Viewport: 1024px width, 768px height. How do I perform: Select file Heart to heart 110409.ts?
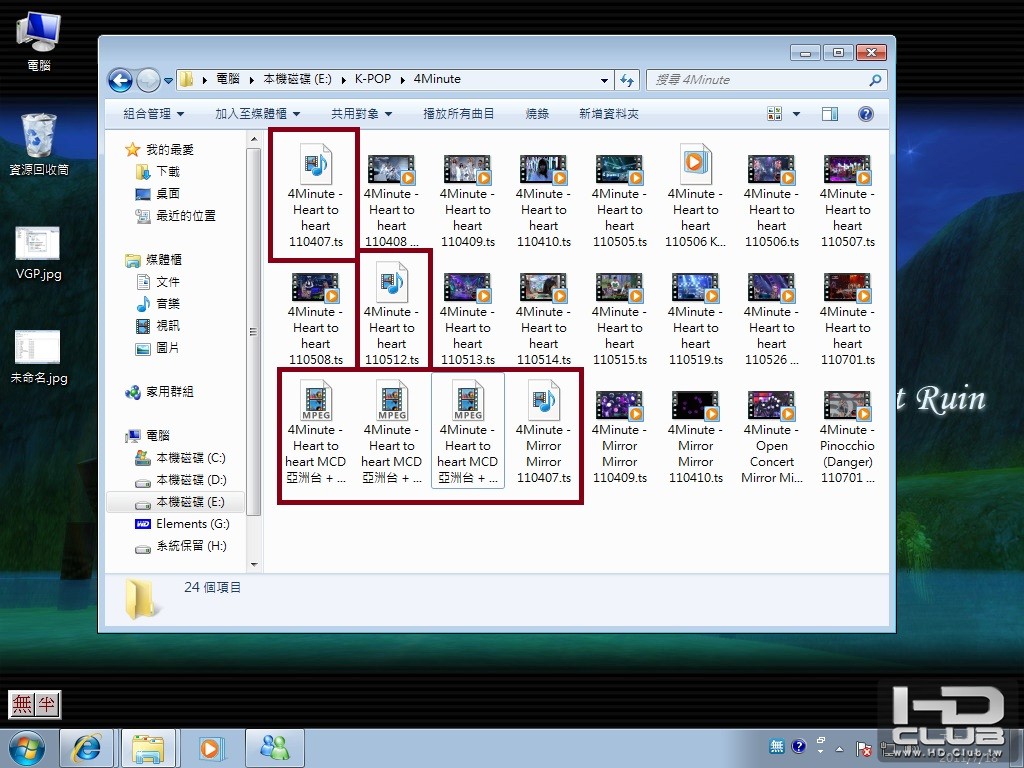click(x=468, y=201)
